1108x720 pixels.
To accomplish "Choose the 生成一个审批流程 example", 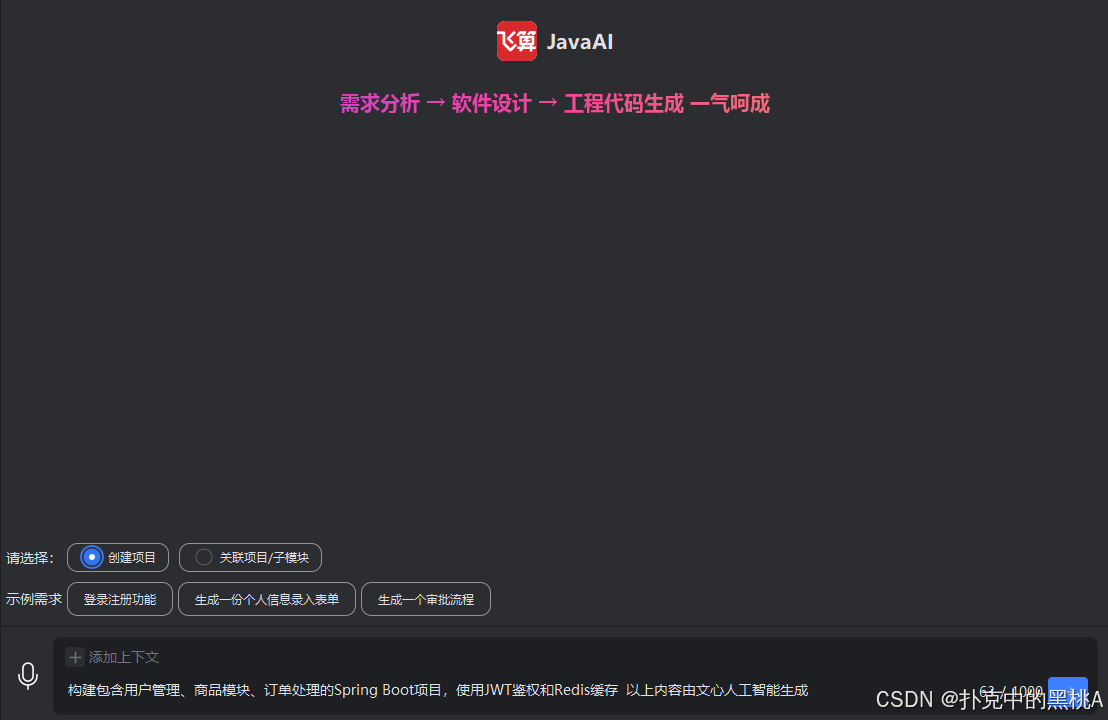I will point(426,599).
